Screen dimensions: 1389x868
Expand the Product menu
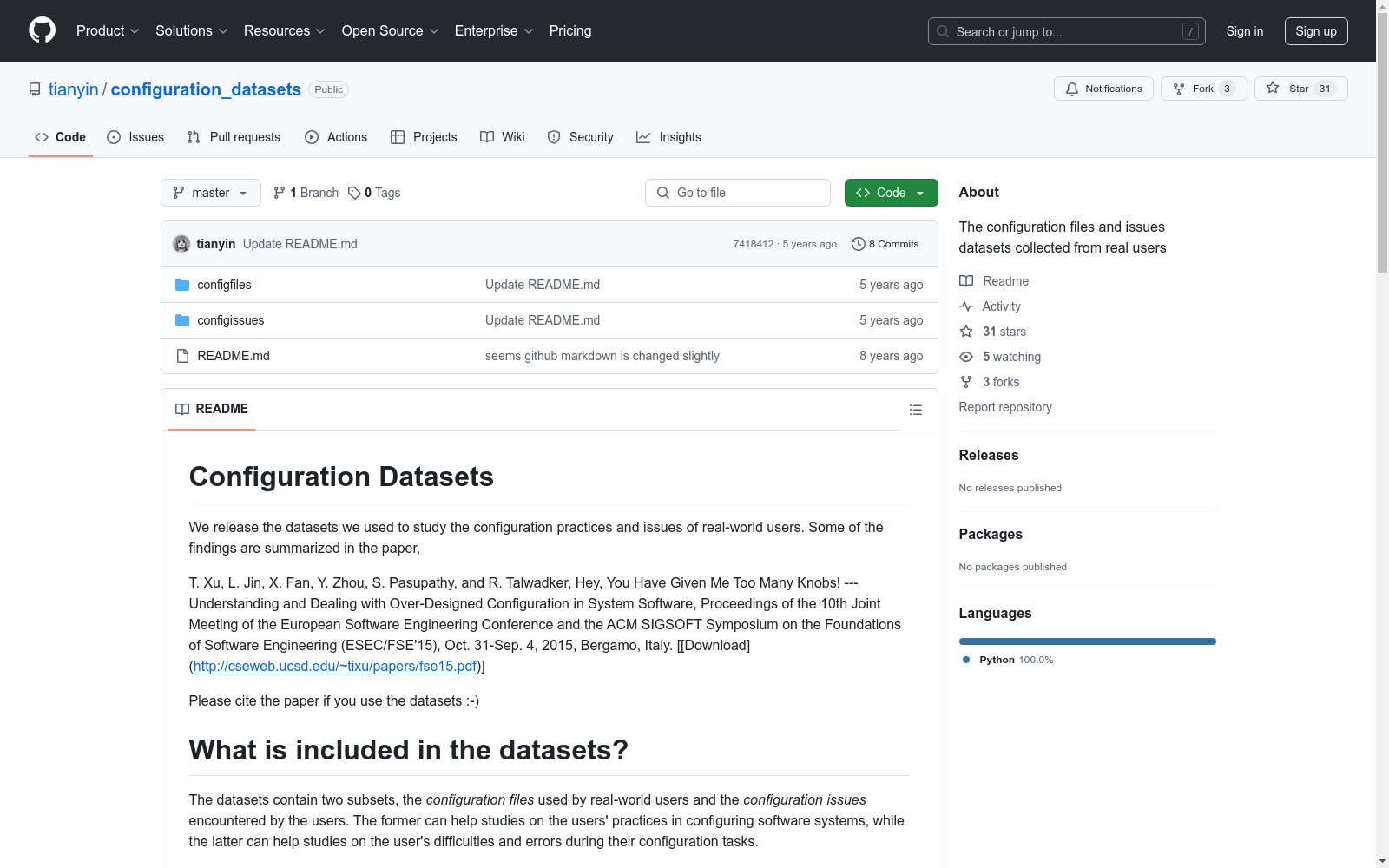[x=108, y=30]
